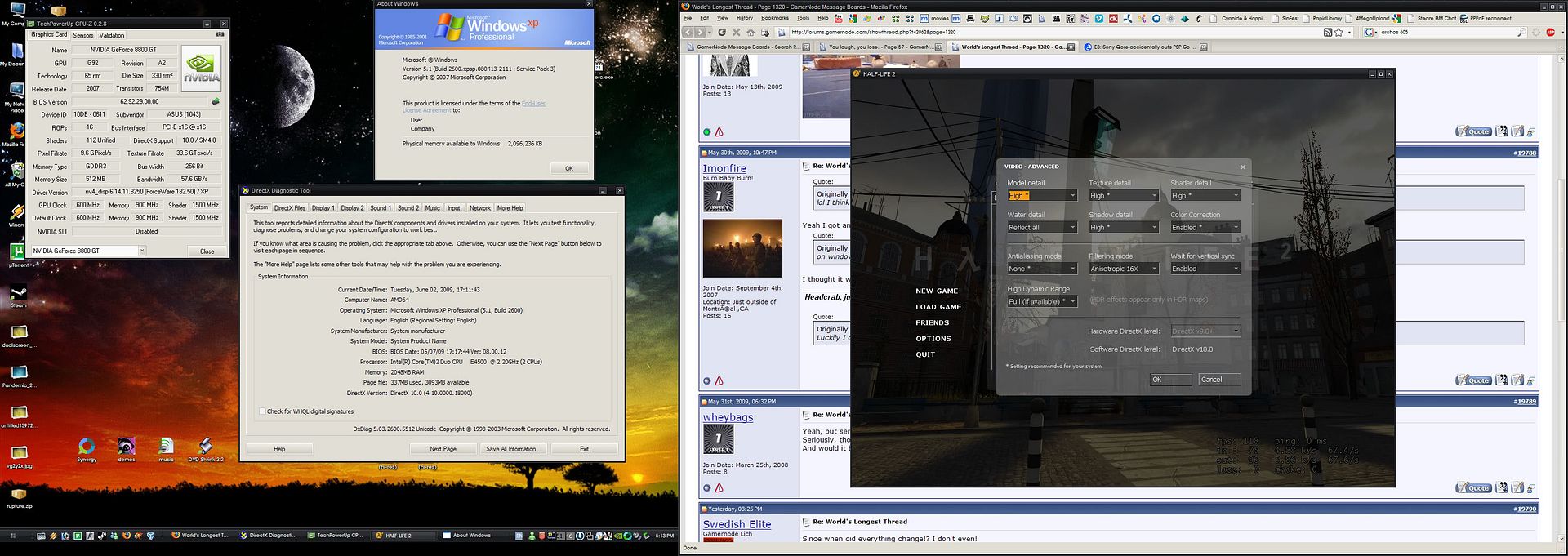
Task: Open the Network tab in DxDiag
Action: (x=480, y=208)
